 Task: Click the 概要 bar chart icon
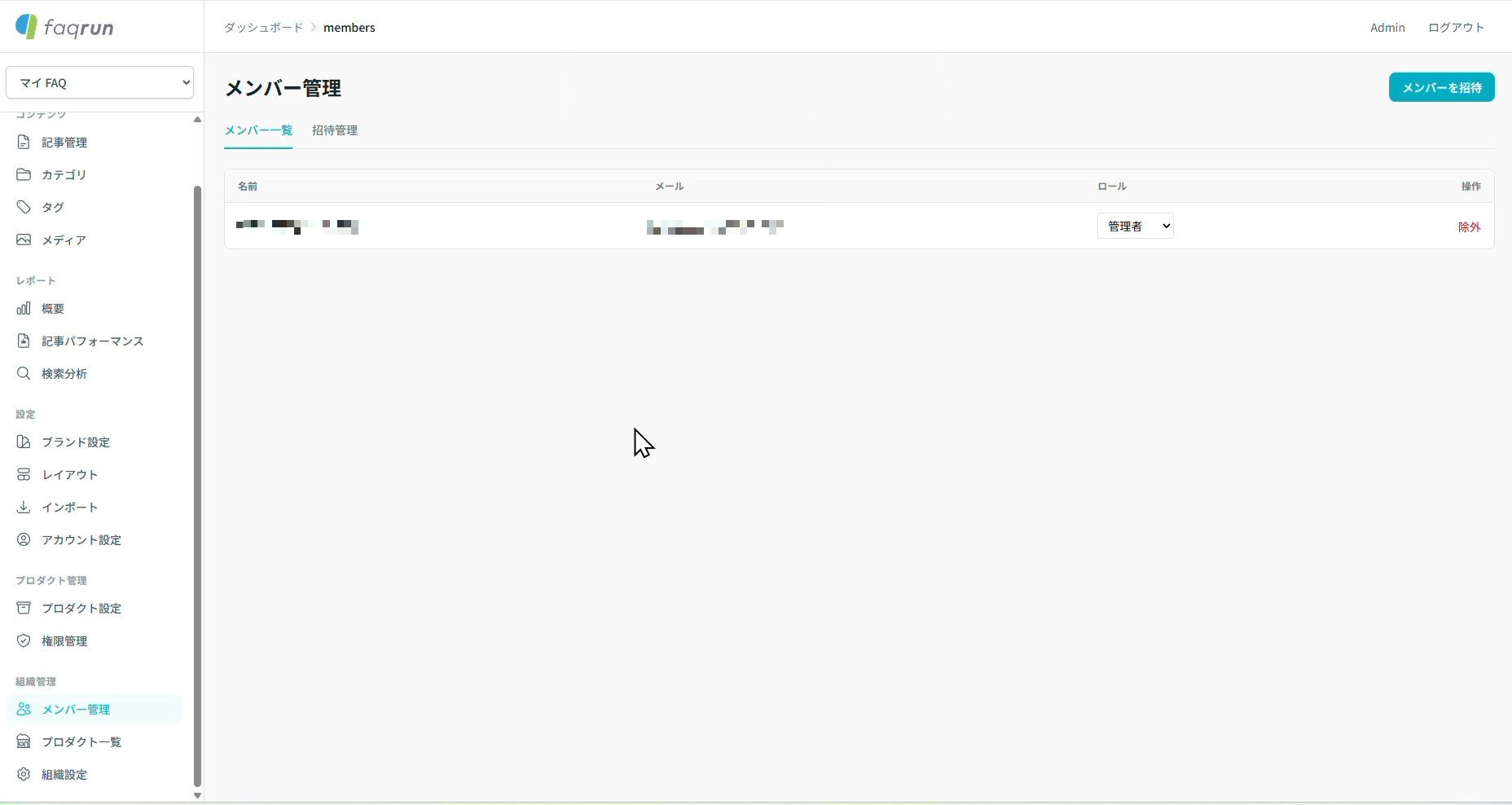(24, 308)
